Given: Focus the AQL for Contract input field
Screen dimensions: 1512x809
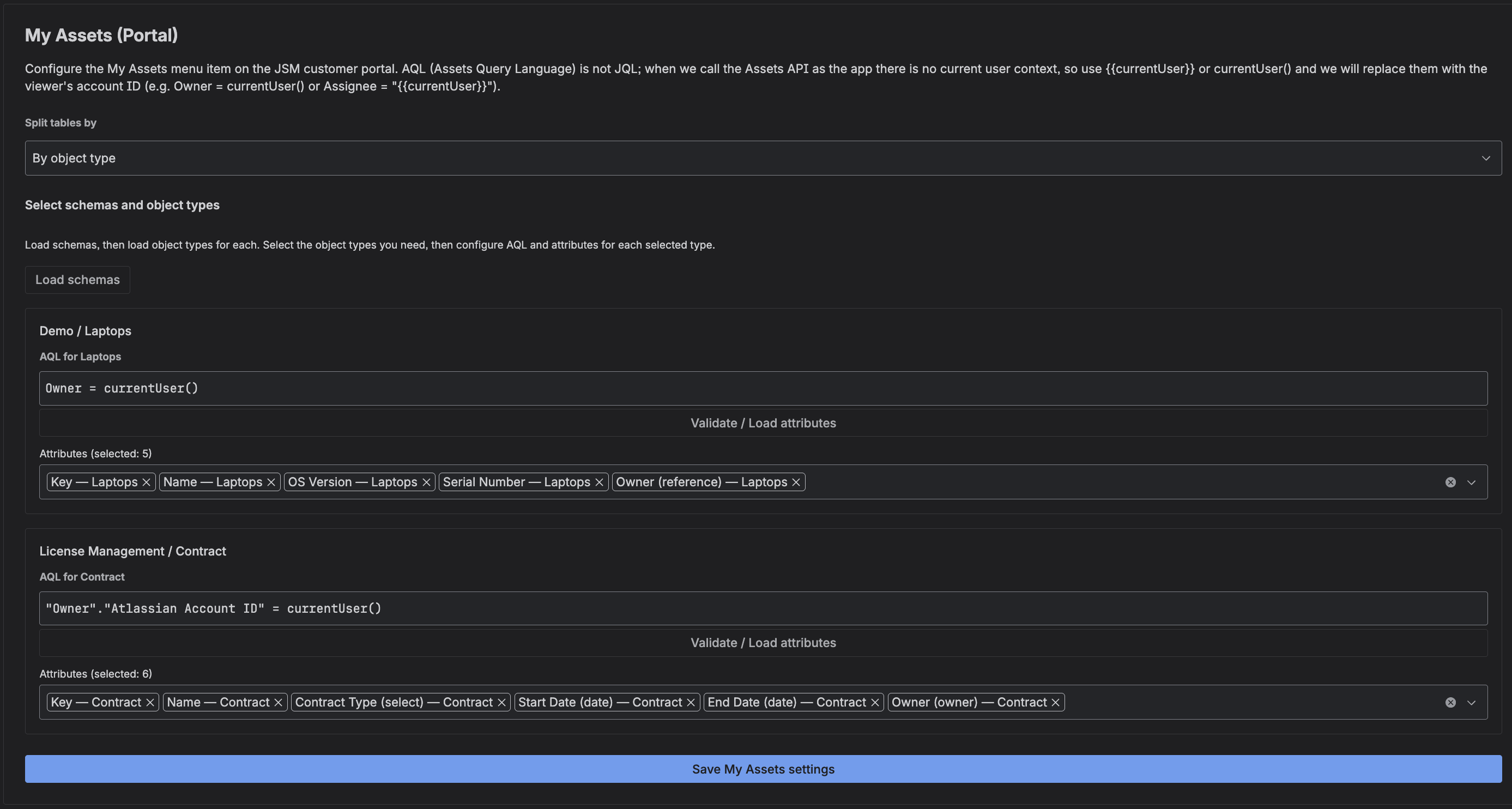Looking at the screenshot, I should tap(763, 608).
